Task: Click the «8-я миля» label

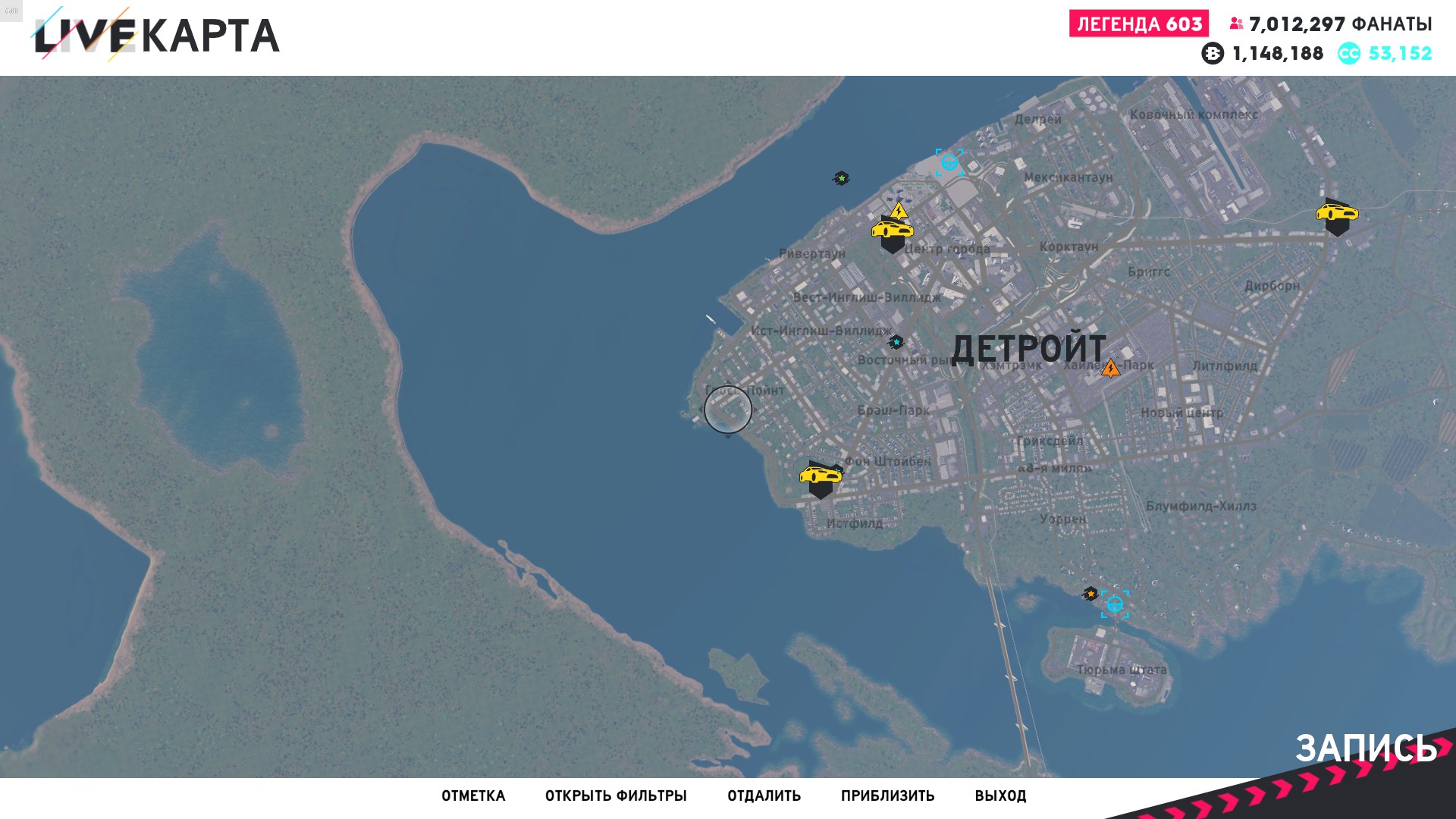Action: coord(1054,468)
